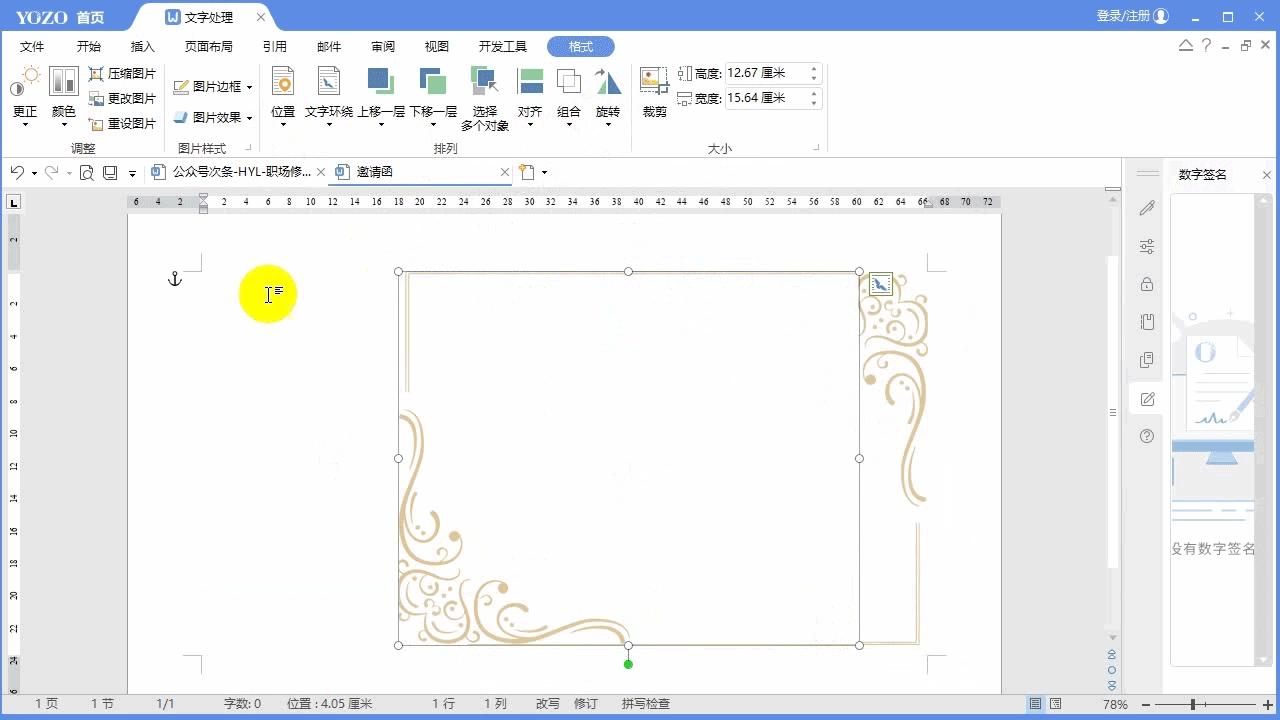Toggle Revision tracking (修订) in status bar
The width and height of the screenshot is (1280, 720).
click(585, 704)
